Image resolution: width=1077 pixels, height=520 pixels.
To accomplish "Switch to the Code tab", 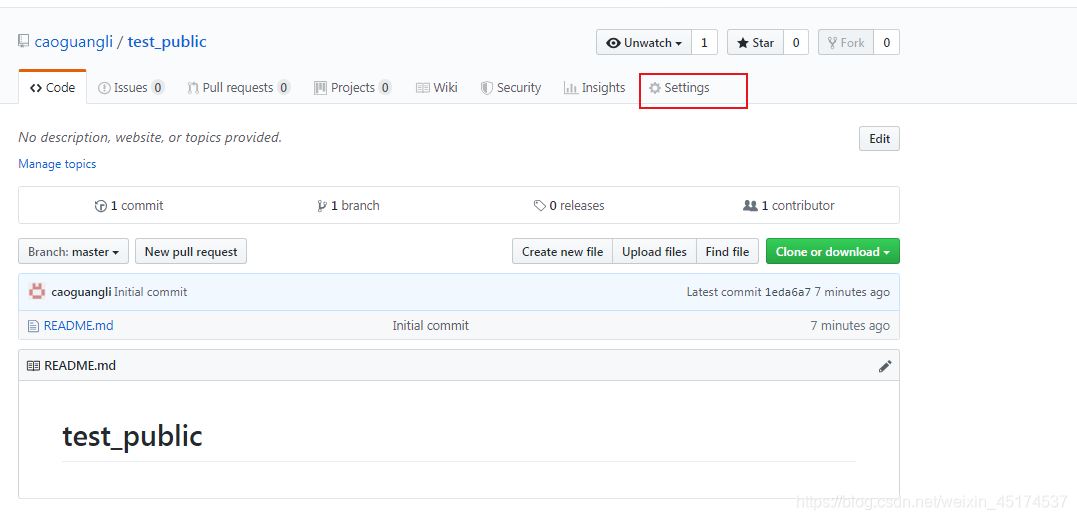I will click(x=53, y=88).
